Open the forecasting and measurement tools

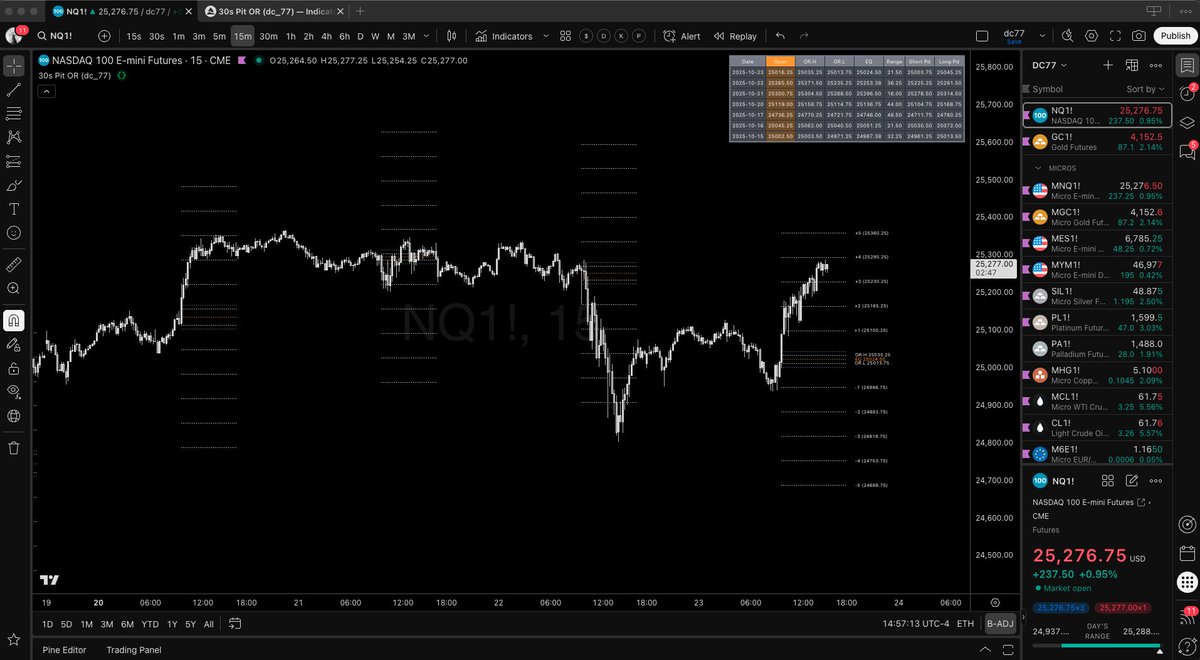[14, 162]
